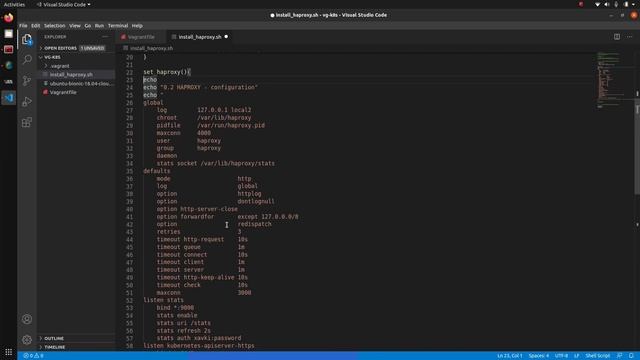Image resolution: width=640 pixels, height=360 pixels.
Task: Open the Manage gear icon
Action: pyautogui.click(x=27, y=340)
